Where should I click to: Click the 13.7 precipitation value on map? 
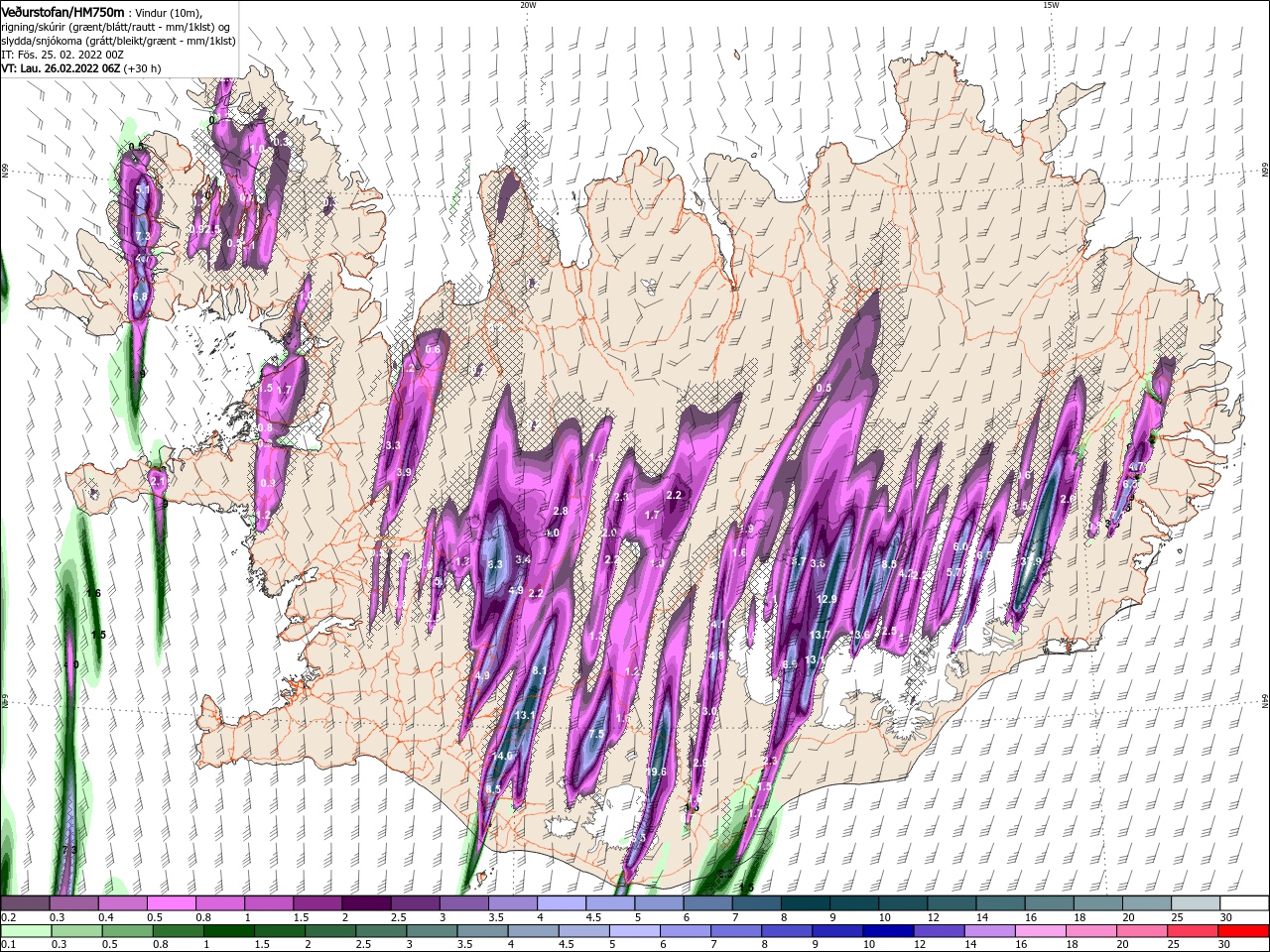click(820, 635)
